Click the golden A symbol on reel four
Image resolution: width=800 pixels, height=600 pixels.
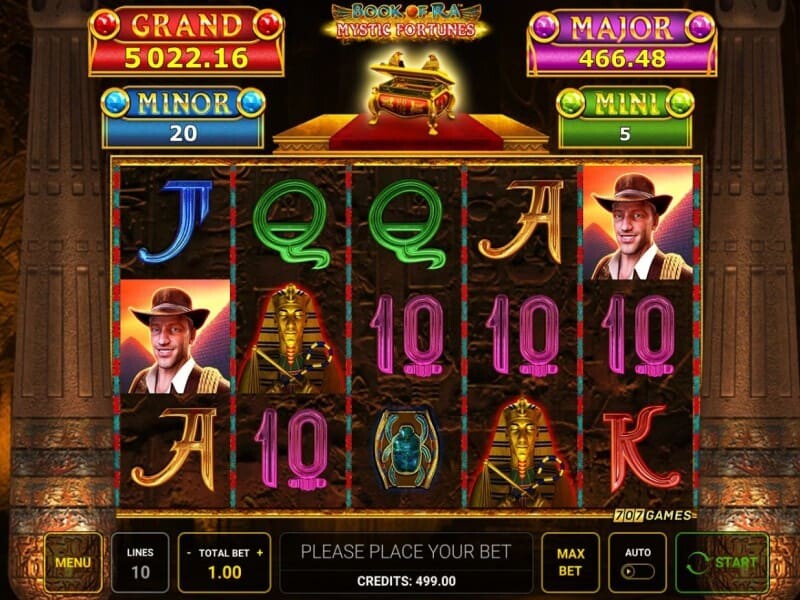coord(521,222)
